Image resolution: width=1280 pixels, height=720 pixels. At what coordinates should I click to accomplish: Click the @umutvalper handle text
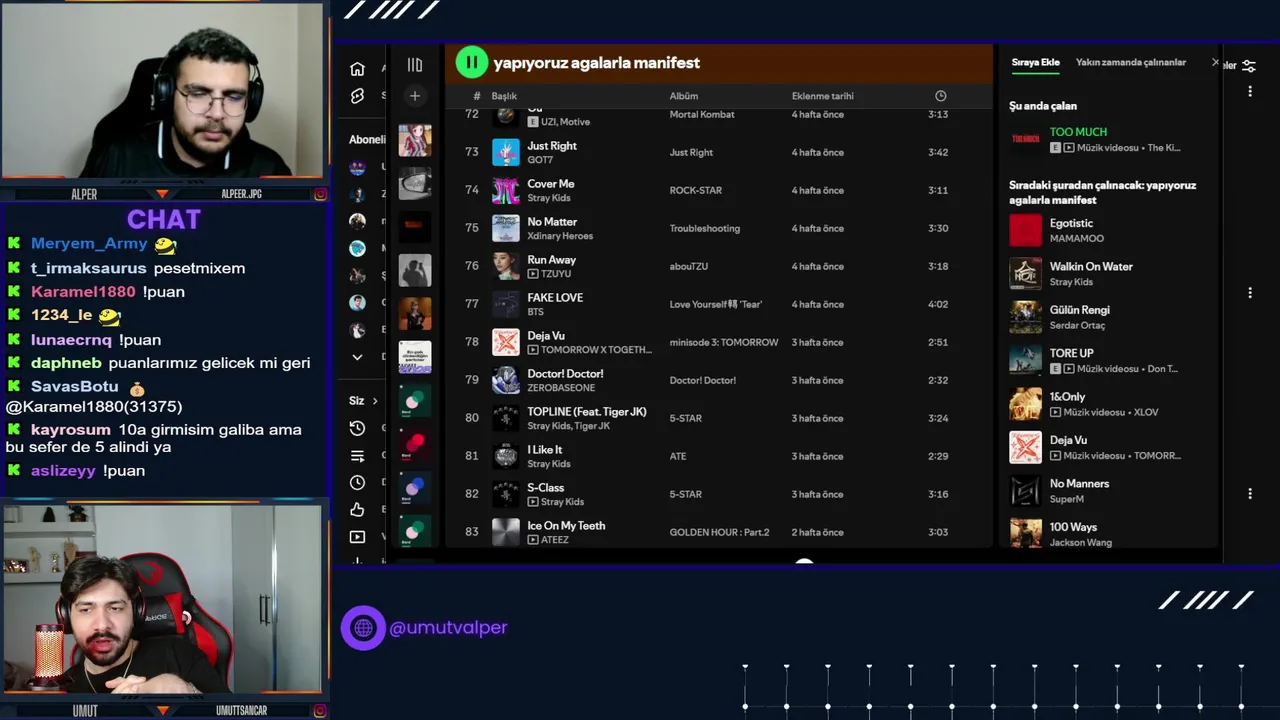point(448,628)
